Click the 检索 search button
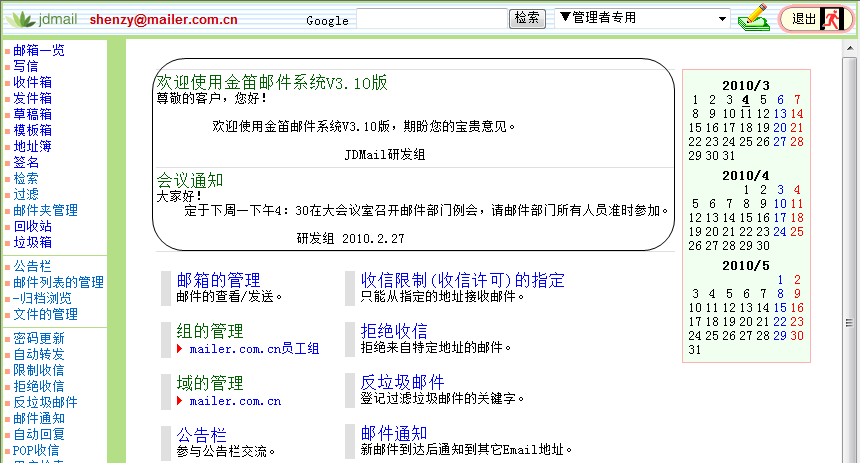This screenshot has width=860, height=463. click(527, 18)
